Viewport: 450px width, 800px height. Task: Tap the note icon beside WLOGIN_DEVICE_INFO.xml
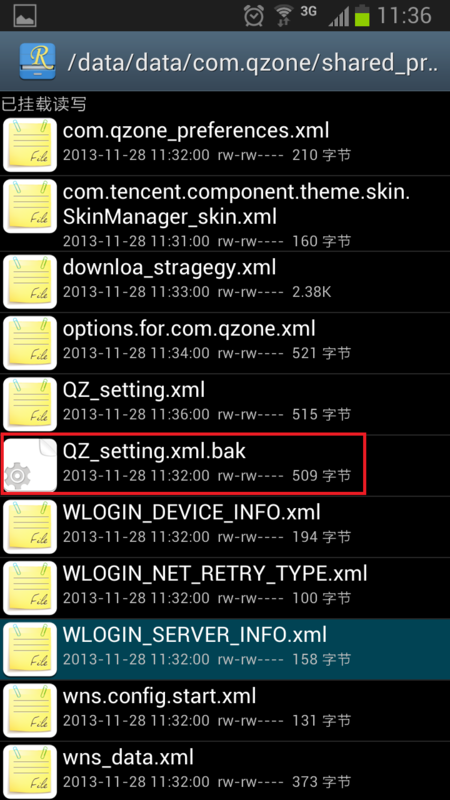click(x=30, y=527)
